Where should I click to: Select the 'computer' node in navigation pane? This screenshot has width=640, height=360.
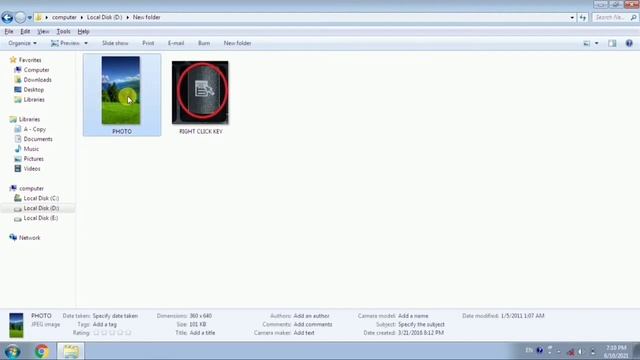(31, 189)
